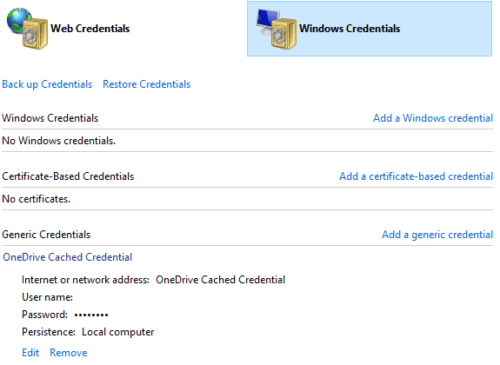Click the address value 'OneDrive Cached Credential'
500x365 pixels.
[x=220, y=280]
